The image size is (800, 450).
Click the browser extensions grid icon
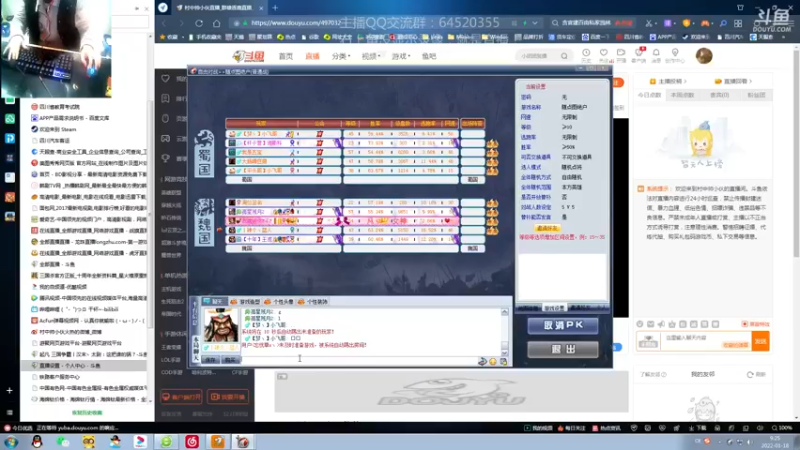click(738, 23)
